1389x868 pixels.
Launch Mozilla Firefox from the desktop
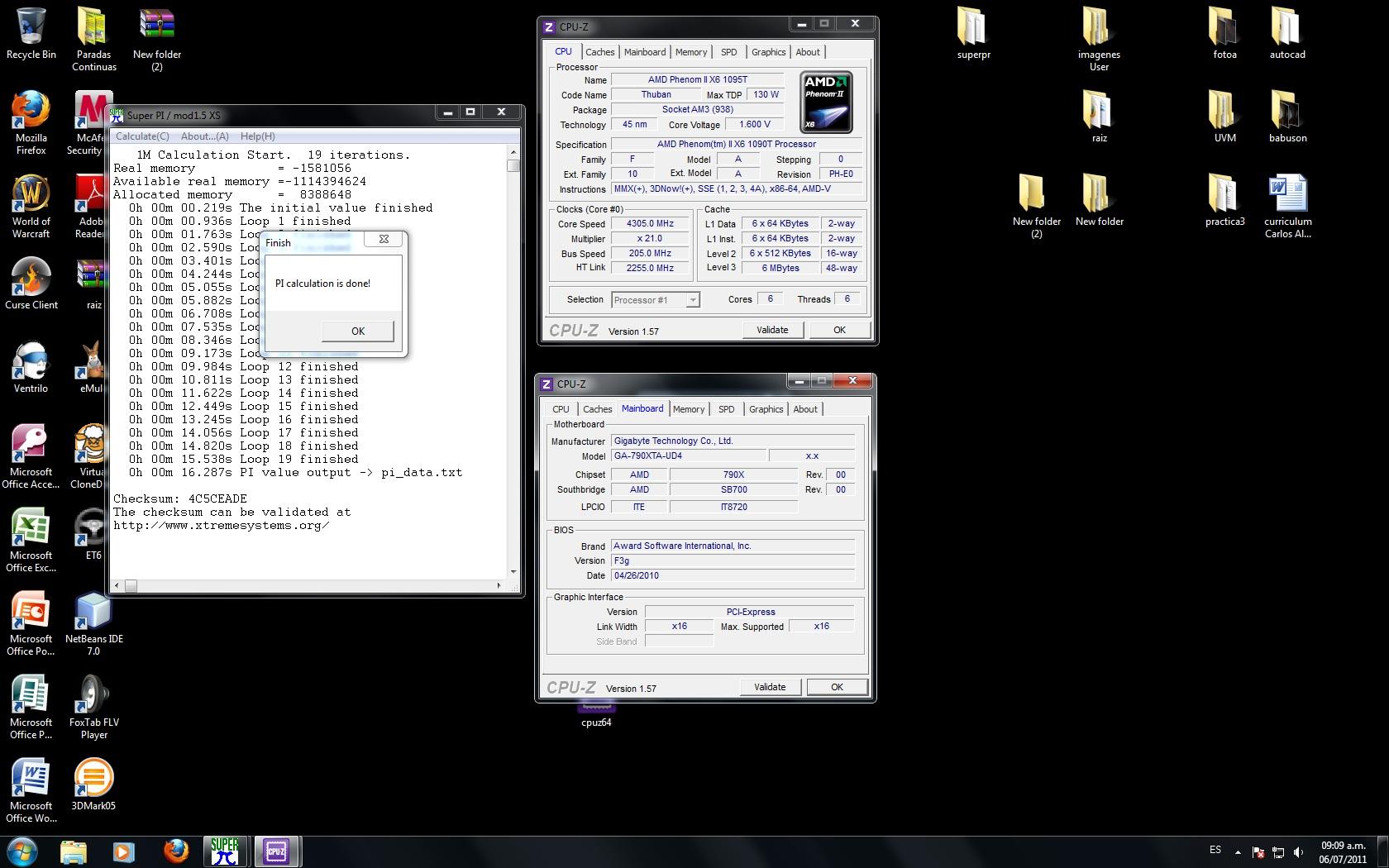pos(31,122)
